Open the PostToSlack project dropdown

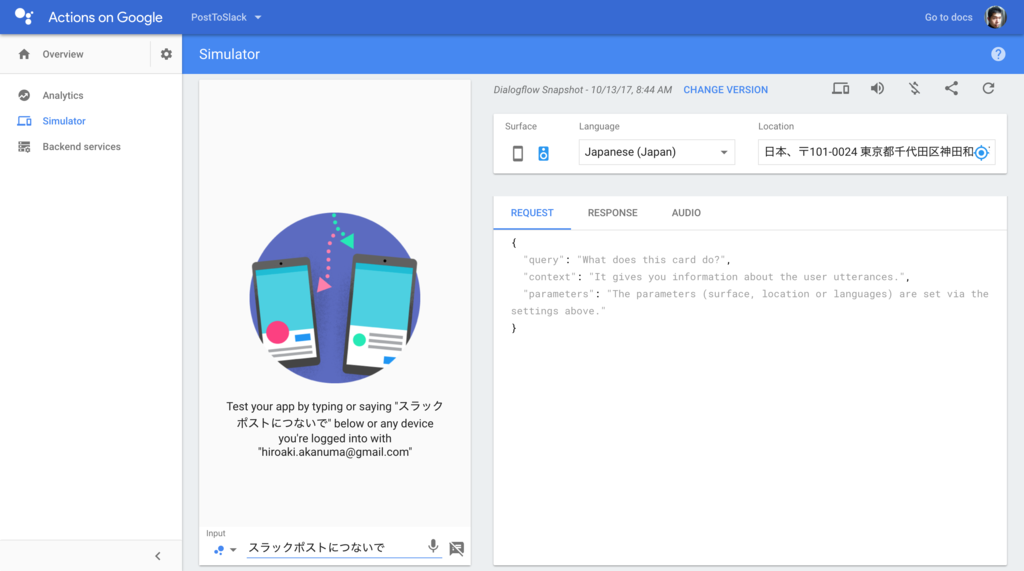226,17
